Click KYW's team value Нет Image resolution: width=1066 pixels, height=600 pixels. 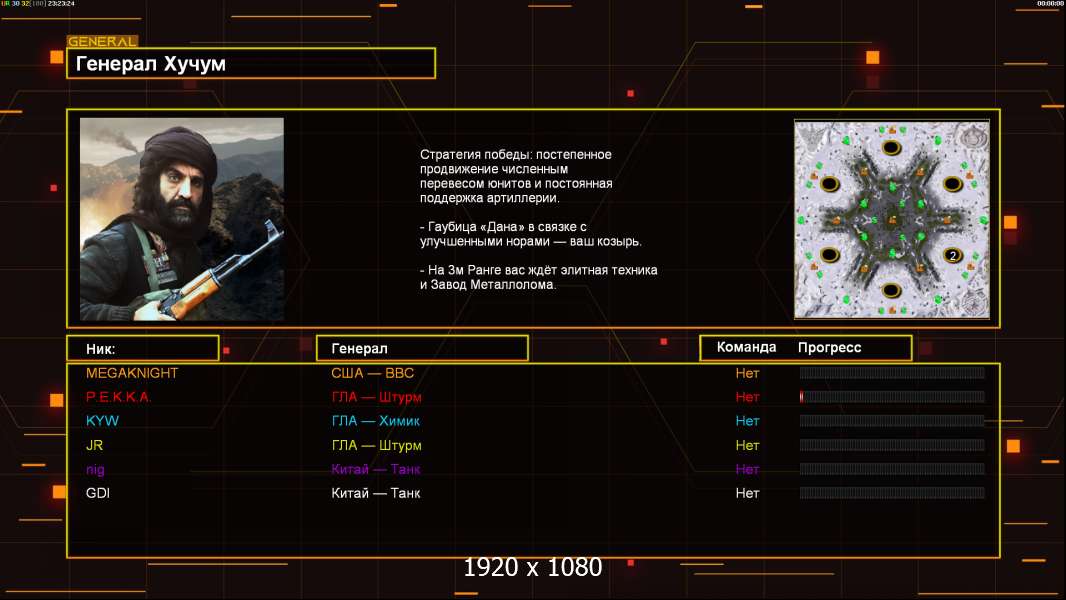tap(747, 421)
